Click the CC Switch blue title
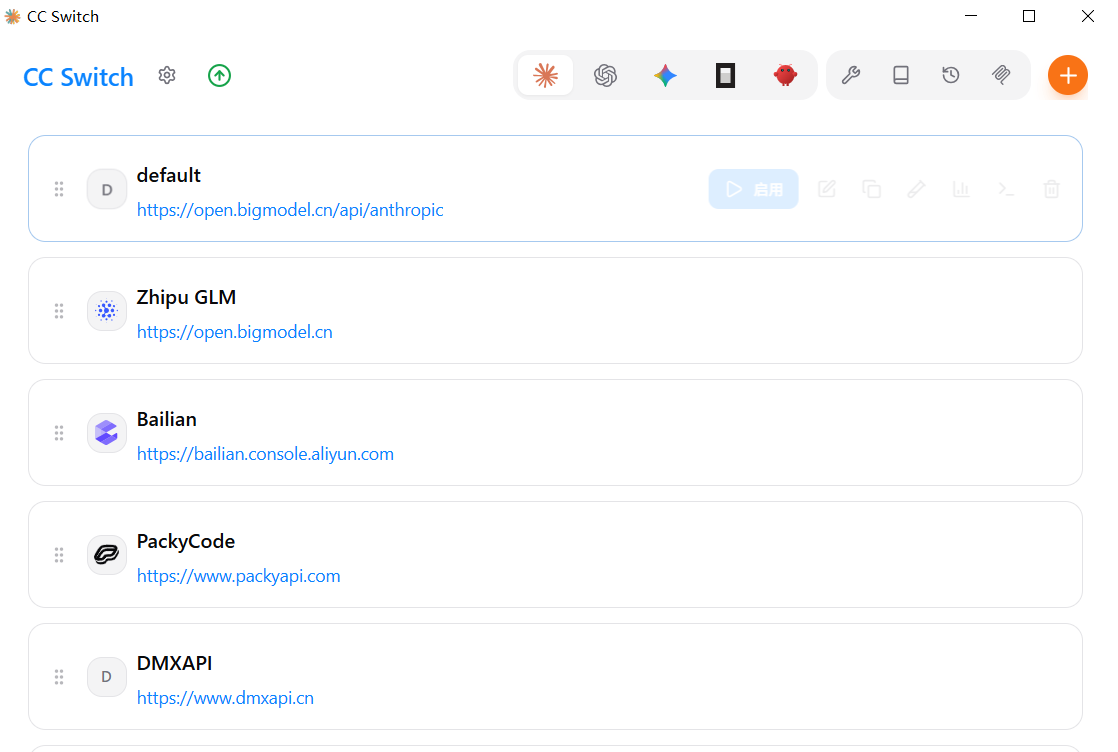Viewport: 1118px width, 752px height. tap(78, 77)
